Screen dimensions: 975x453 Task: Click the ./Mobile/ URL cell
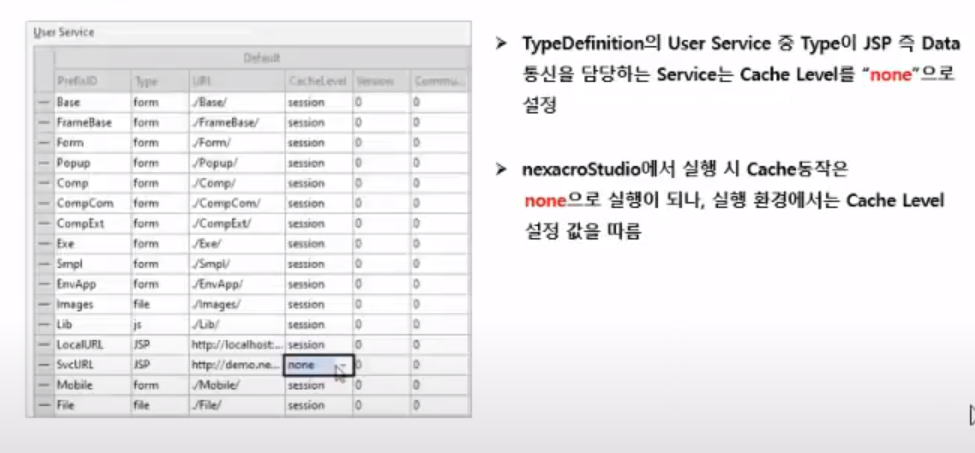coord(237,385)
